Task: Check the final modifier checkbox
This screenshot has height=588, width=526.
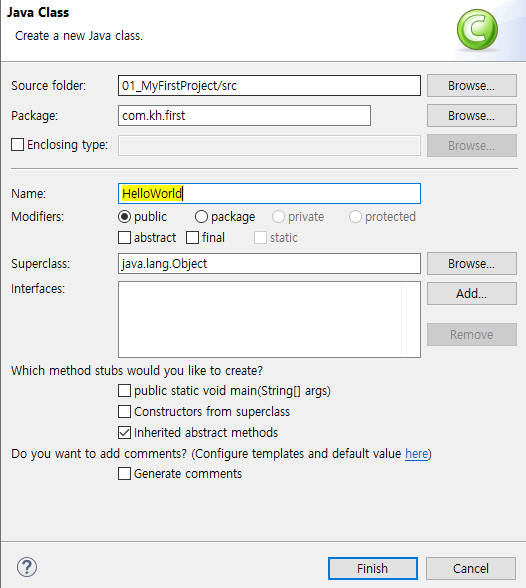Action: pyautogui.click(x=192, y=237)
